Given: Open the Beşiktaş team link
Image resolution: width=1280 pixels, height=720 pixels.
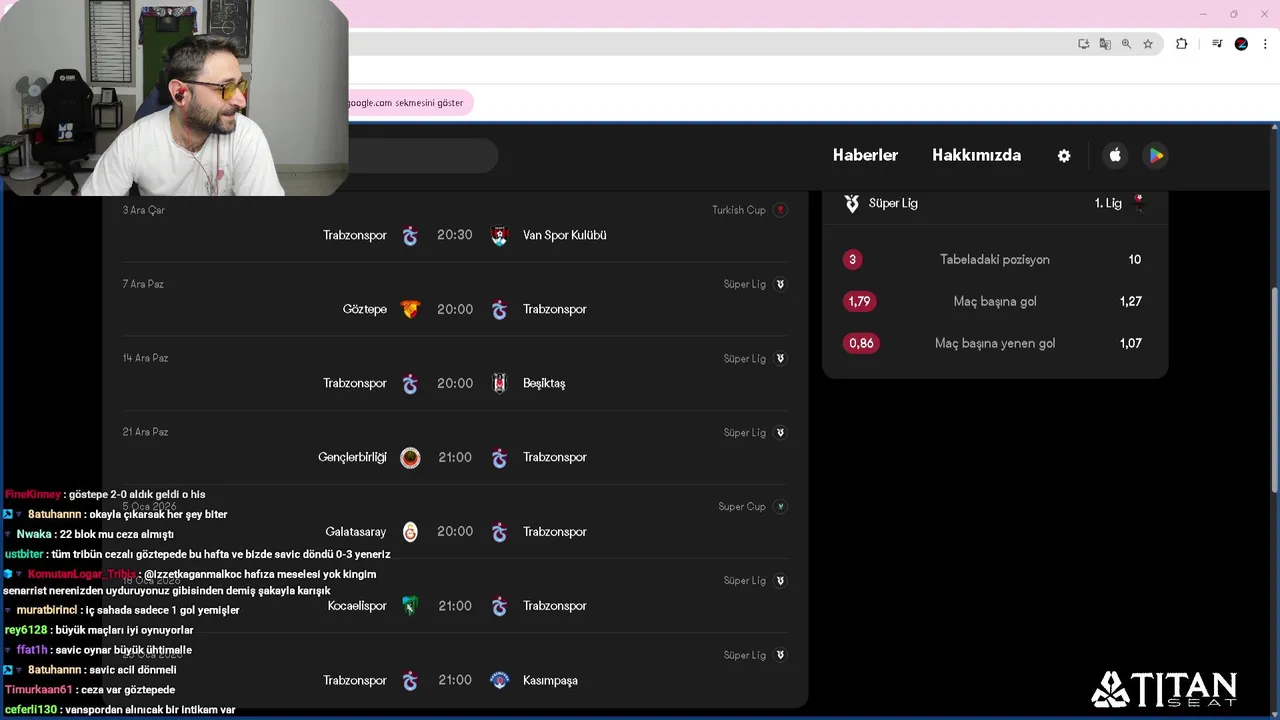Looking at the screenshot, I should 544,384.
